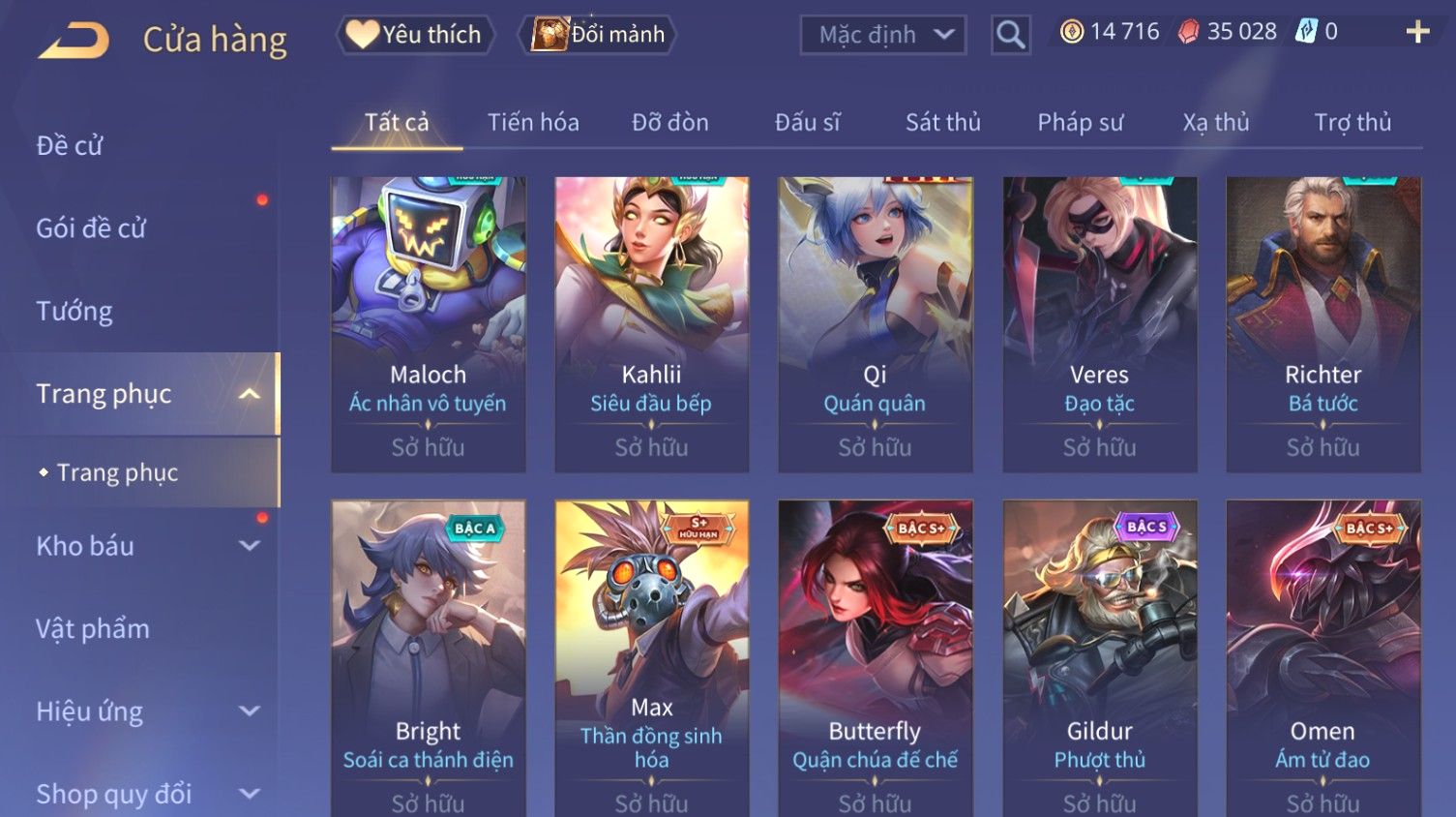
Task: Select the Tiến hóa tab
Action: coord(533,123)
